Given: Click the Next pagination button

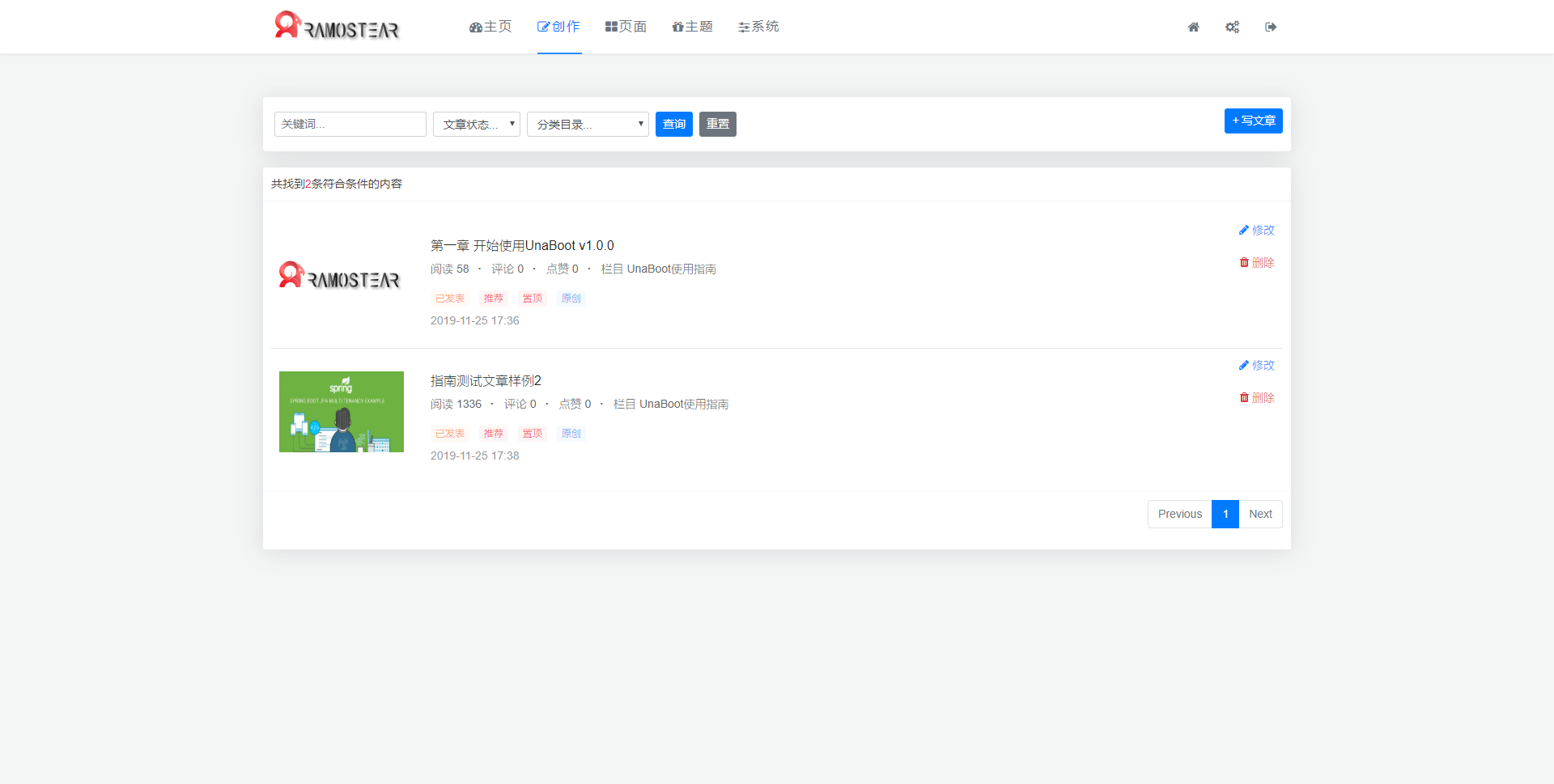Looking at the screenshot, I should (x=1260, y=514).
